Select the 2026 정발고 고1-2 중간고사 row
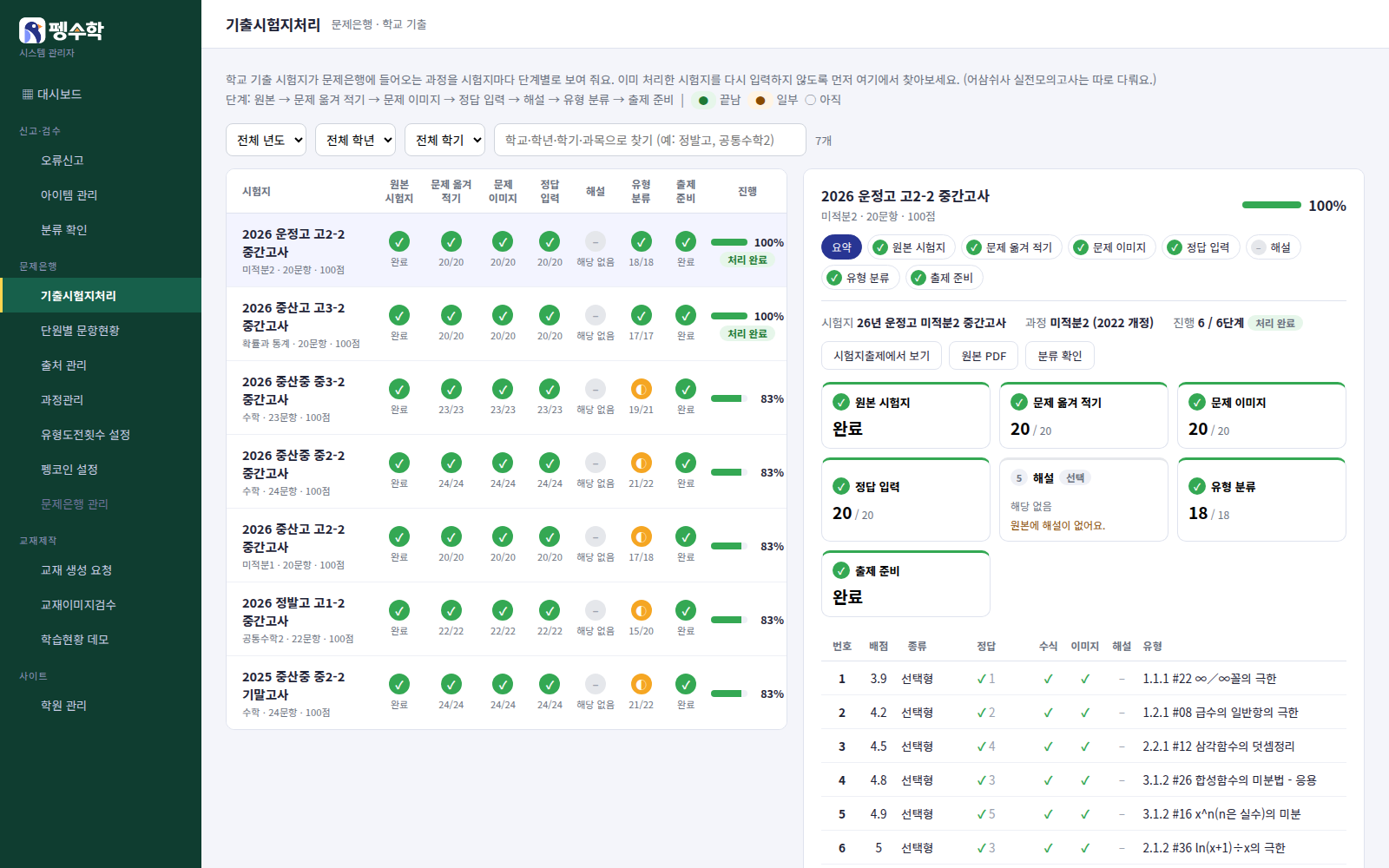This screenshot has height=868, width=1389. pos(506,619)
